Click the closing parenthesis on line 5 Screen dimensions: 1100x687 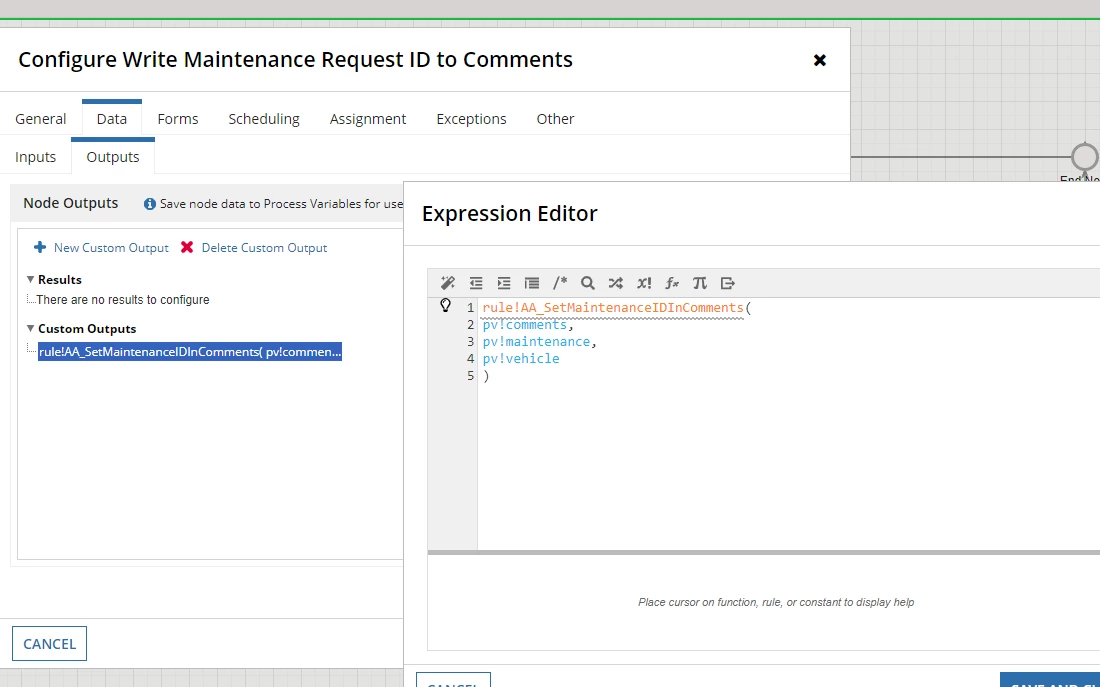click(486, 375)
